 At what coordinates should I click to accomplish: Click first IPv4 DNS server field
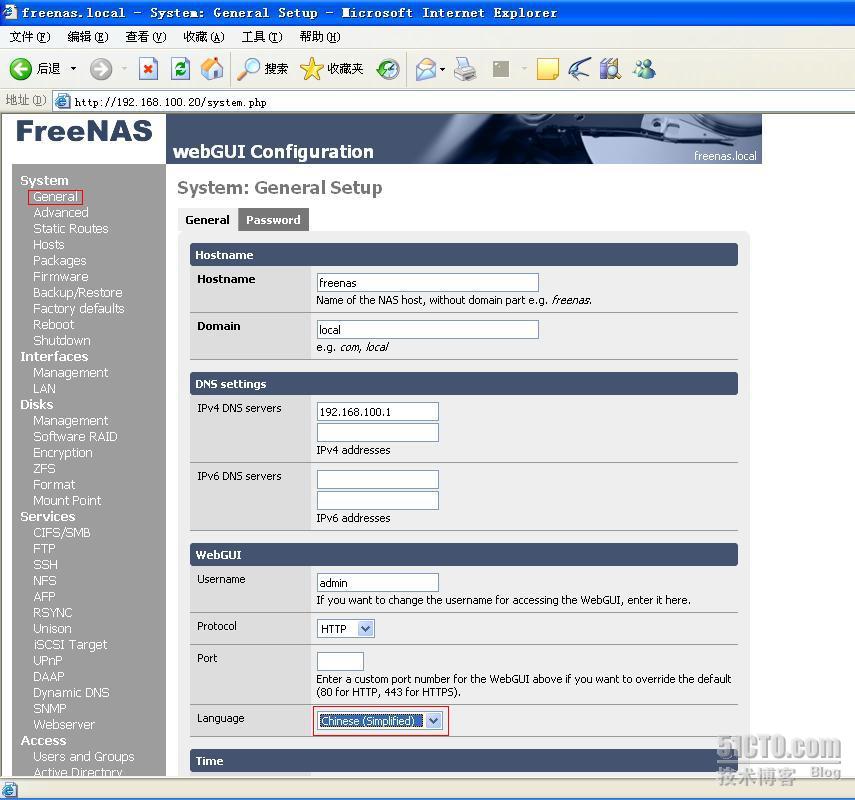(377, 412)
